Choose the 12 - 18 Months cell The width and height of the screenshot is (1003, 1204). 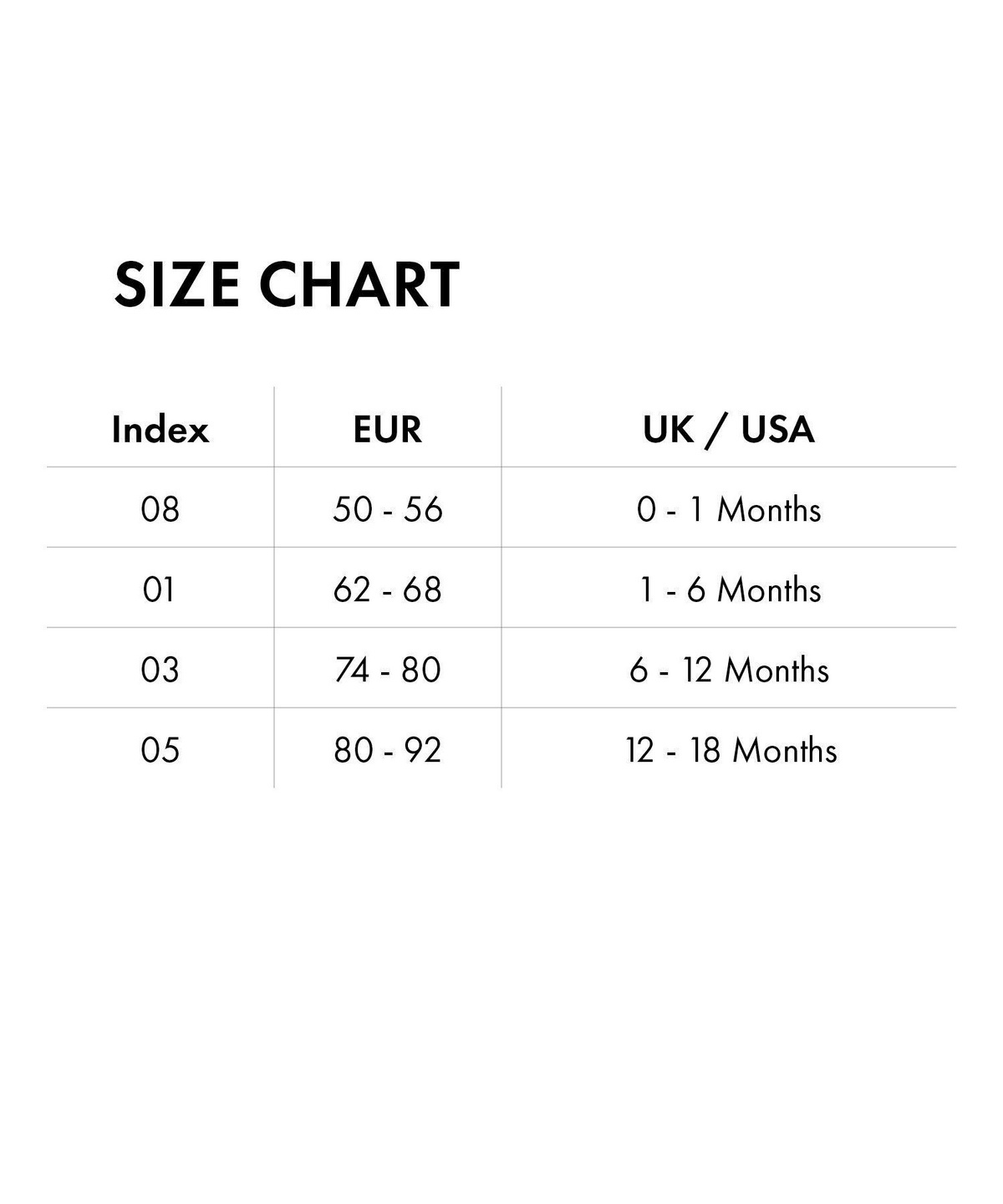tap(731, 750)
